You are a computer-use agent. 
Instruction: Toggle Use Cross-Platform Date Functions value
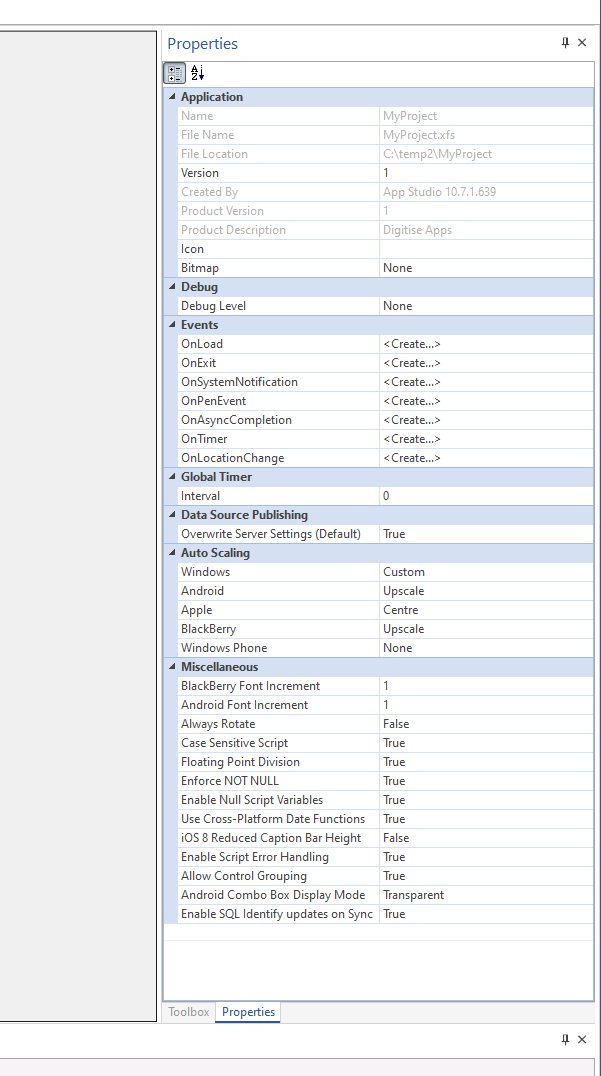[x=486, y=819]
